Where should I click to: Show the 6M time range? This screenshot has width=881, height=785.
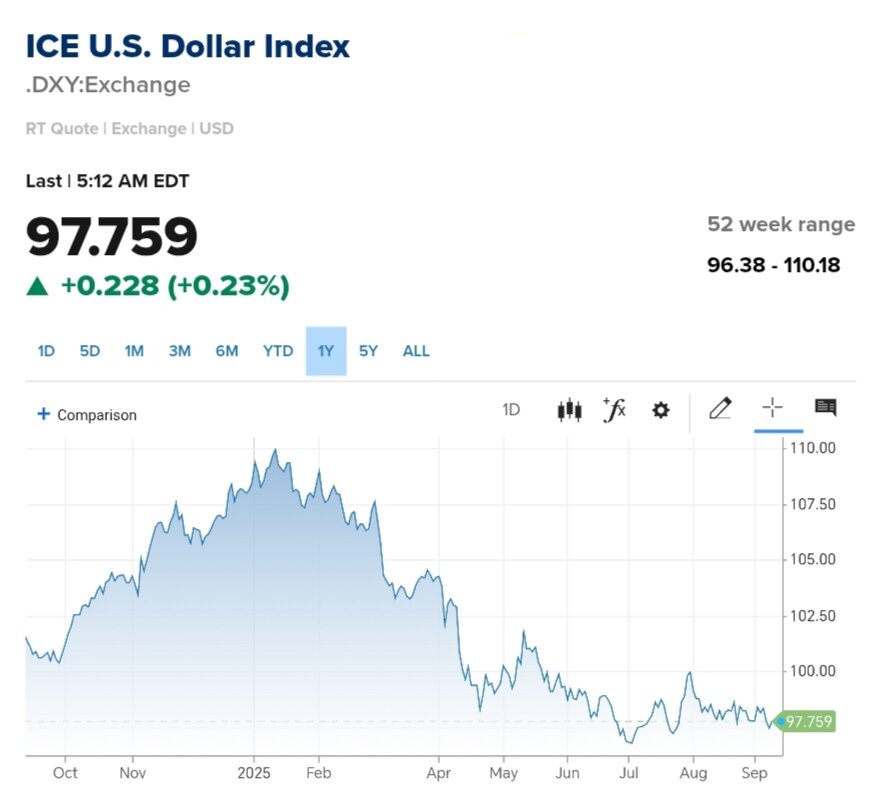point(226,351)
